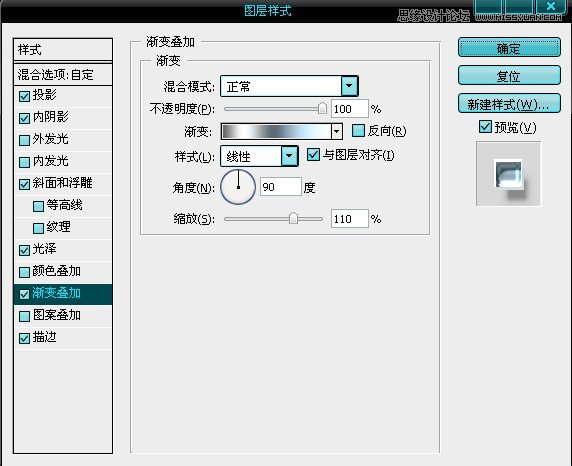Open the 投影 settings row
Viewport: 572px width, 466px height.
[x=63, y=96]
